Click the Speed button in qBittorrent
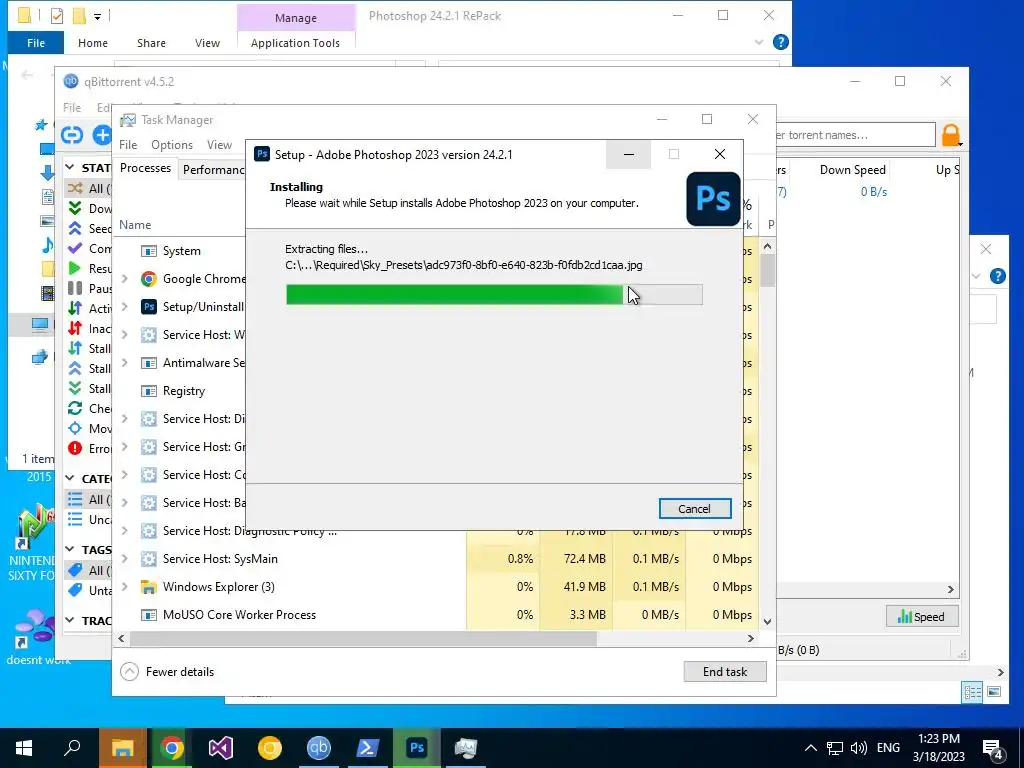Image resolution: width=1024 pixels, height=768 pixels. pyautogui.click(x=921, y=617)
